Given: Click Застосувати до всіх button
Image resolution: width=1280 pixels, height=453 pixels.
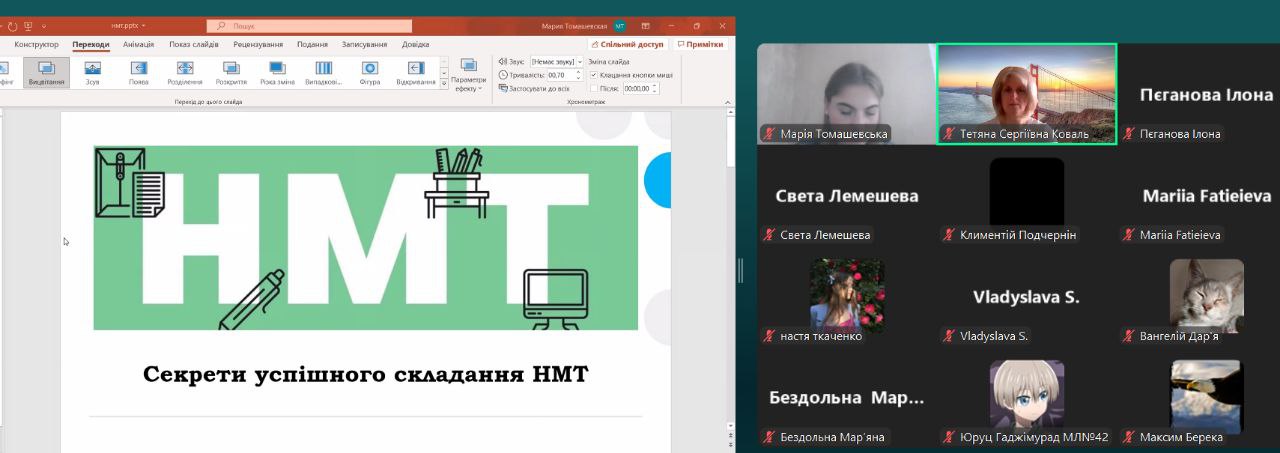Looking at the screenshot, I should click(534, 88).
